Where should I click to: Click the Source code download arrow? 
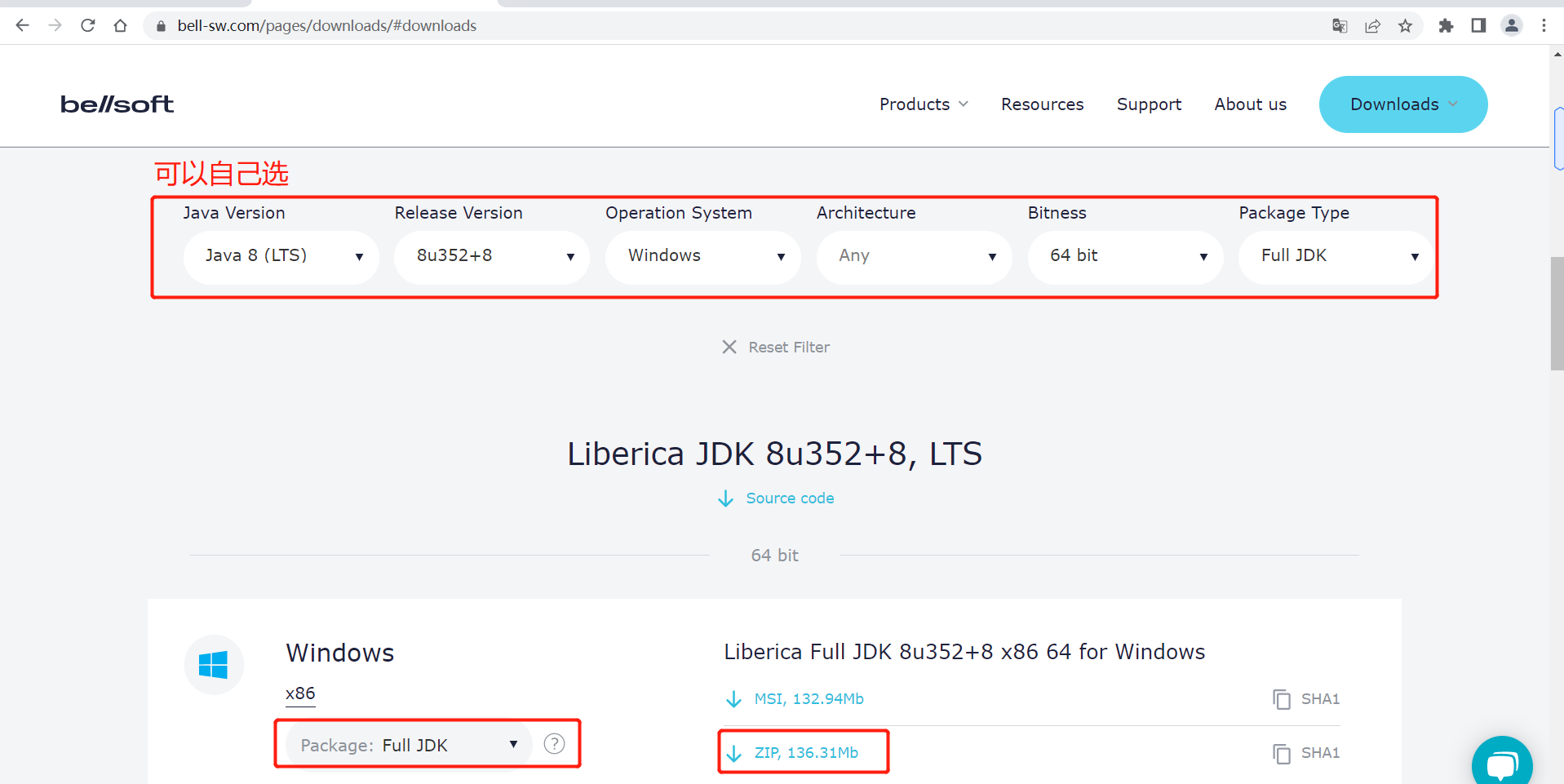point(725,498)
